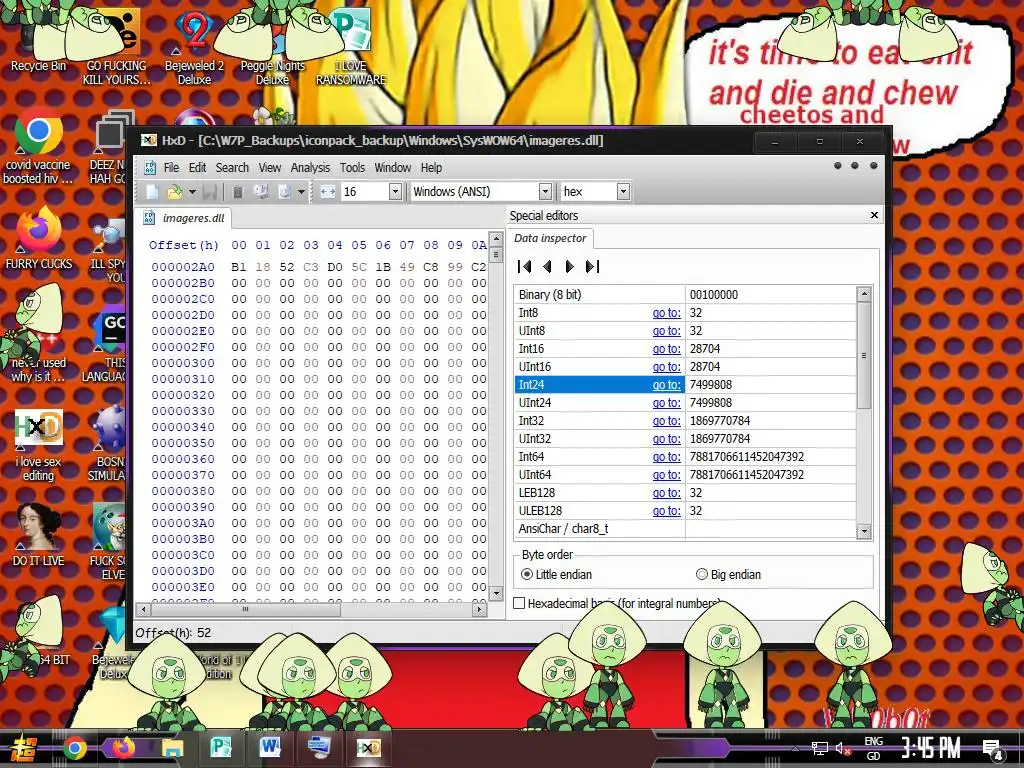This screenshot has height=768, width=1024.
Task: Click the B1 byte at offset 000002A0
Action: pos(239,267)
